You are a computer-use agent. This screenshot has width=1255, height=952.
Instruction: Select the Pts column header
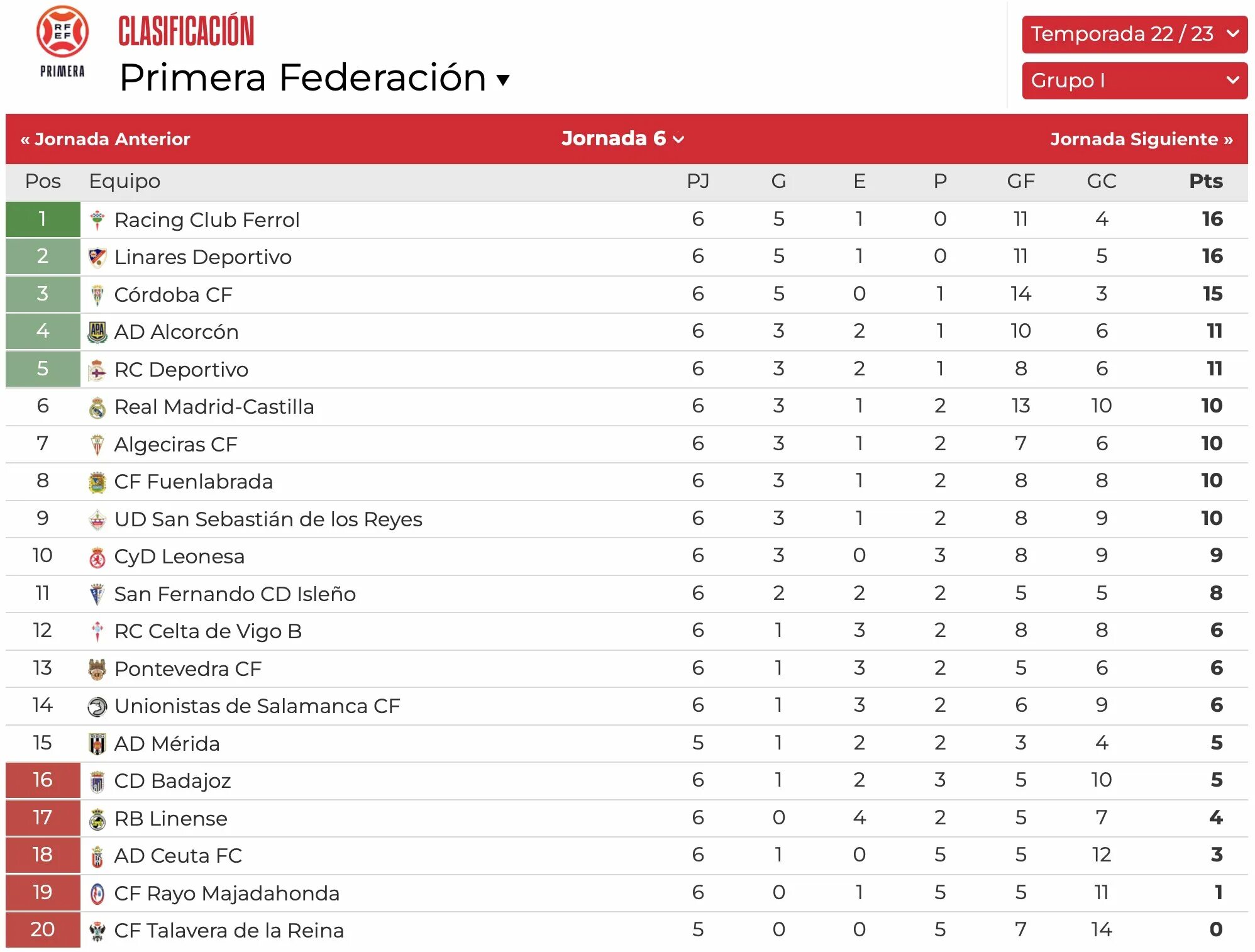[x=1205, y=181]
